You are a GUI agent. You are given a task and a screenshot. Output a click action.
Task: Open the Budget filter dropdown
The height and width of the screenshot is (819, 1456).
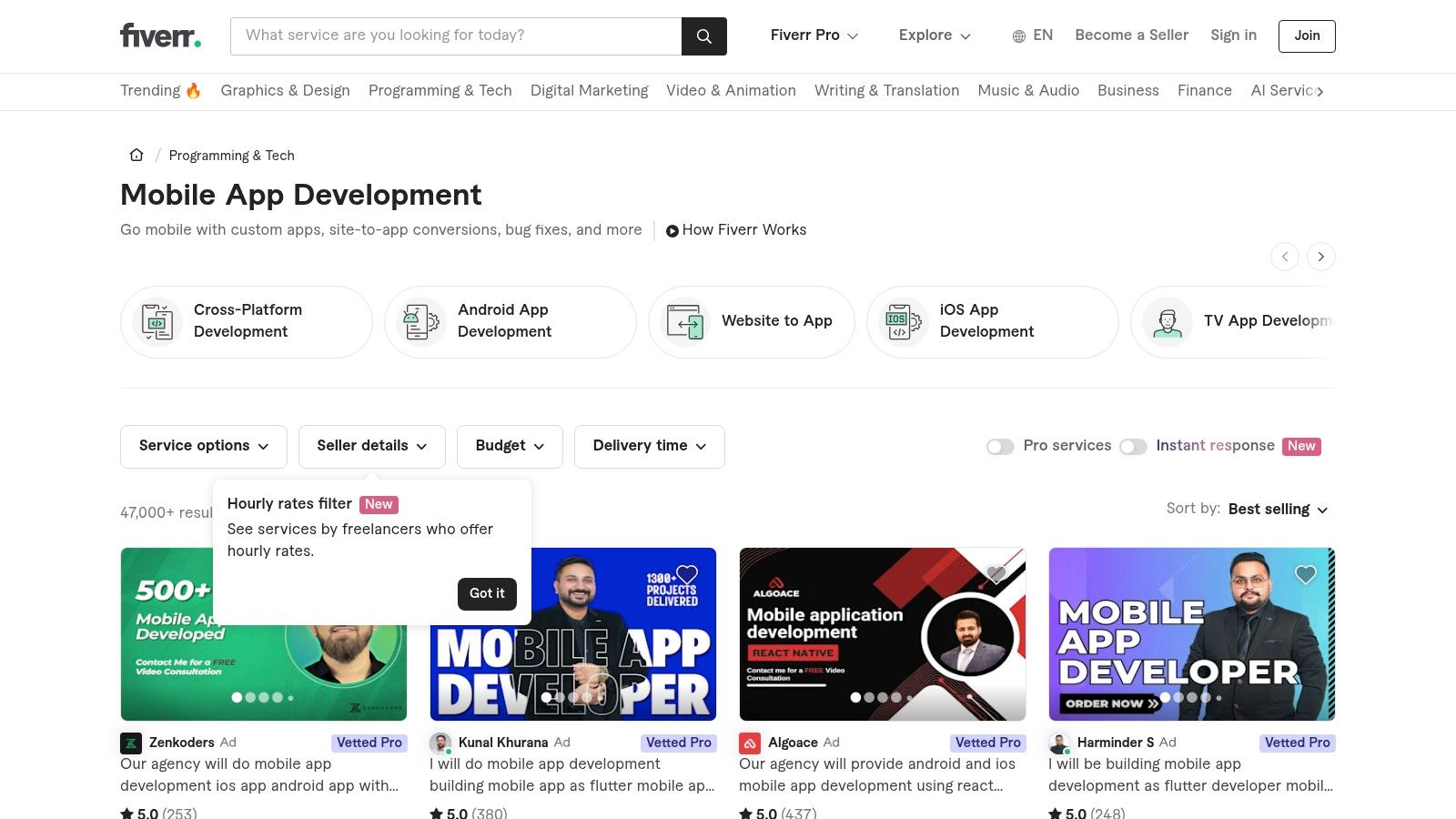[510, 446]
